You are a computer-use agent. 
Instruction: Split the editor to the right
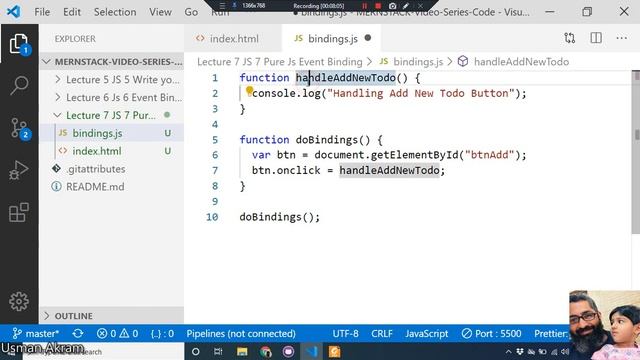[596, 38]
